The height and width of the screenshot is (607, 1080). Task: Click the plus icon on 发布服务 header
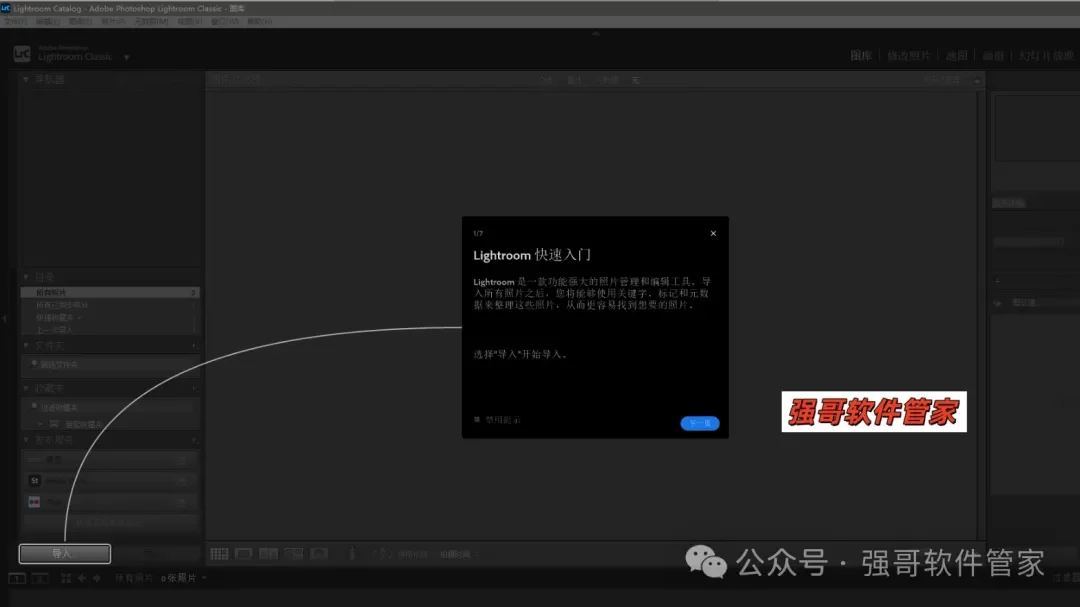tap(194, 440)
